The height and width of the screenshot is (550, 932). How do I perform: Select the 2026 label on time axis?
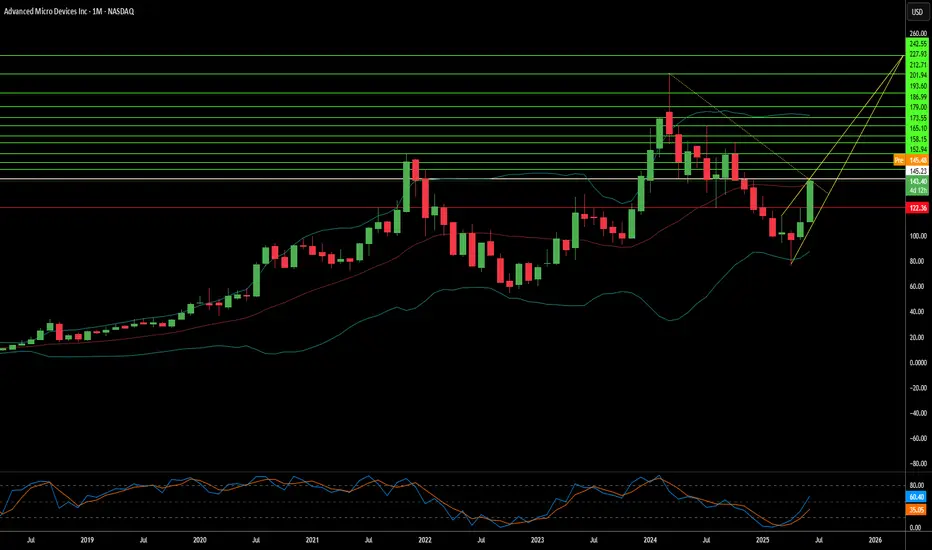875,540
